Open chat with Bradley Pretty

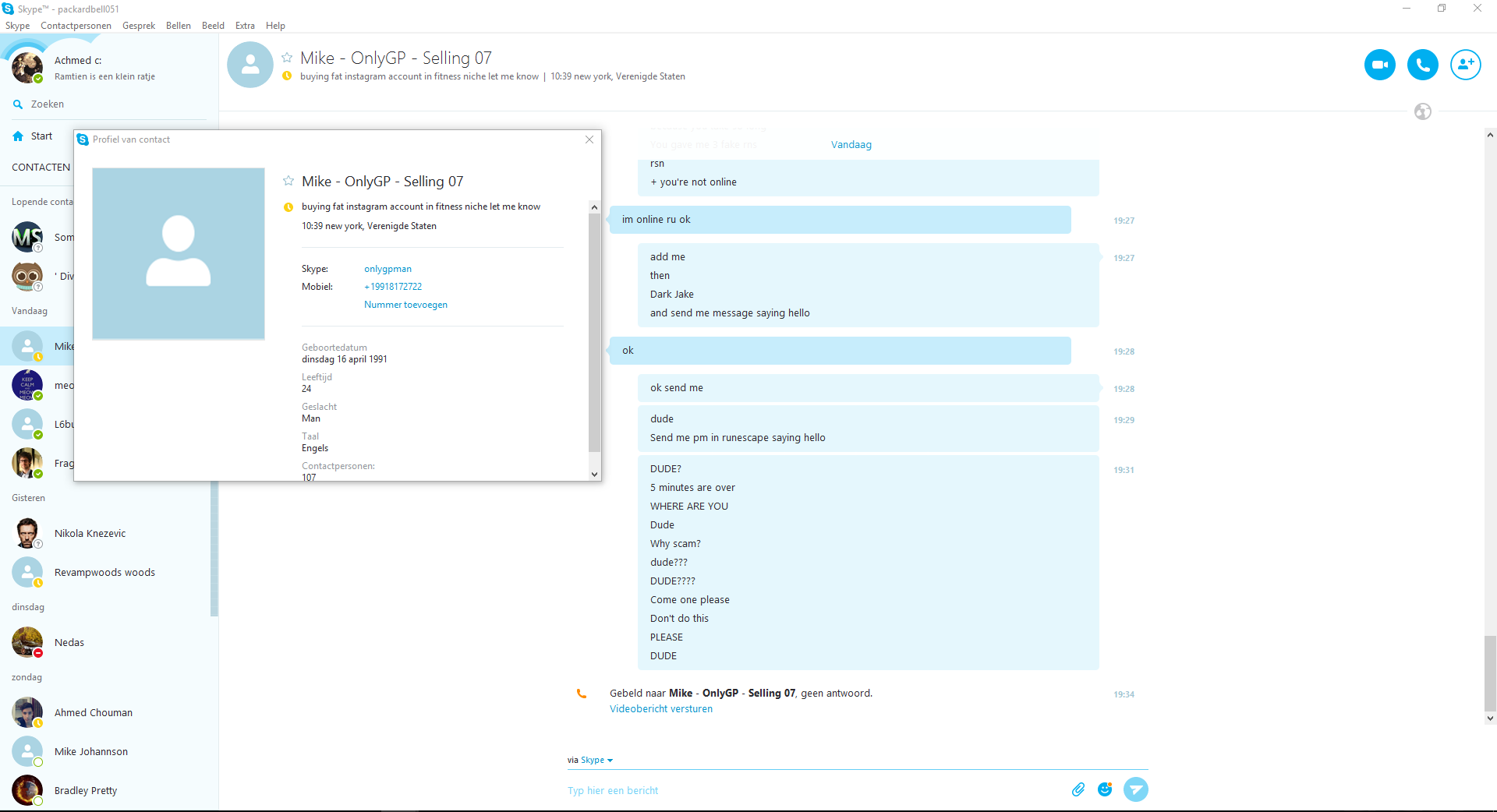click(109, 791)
